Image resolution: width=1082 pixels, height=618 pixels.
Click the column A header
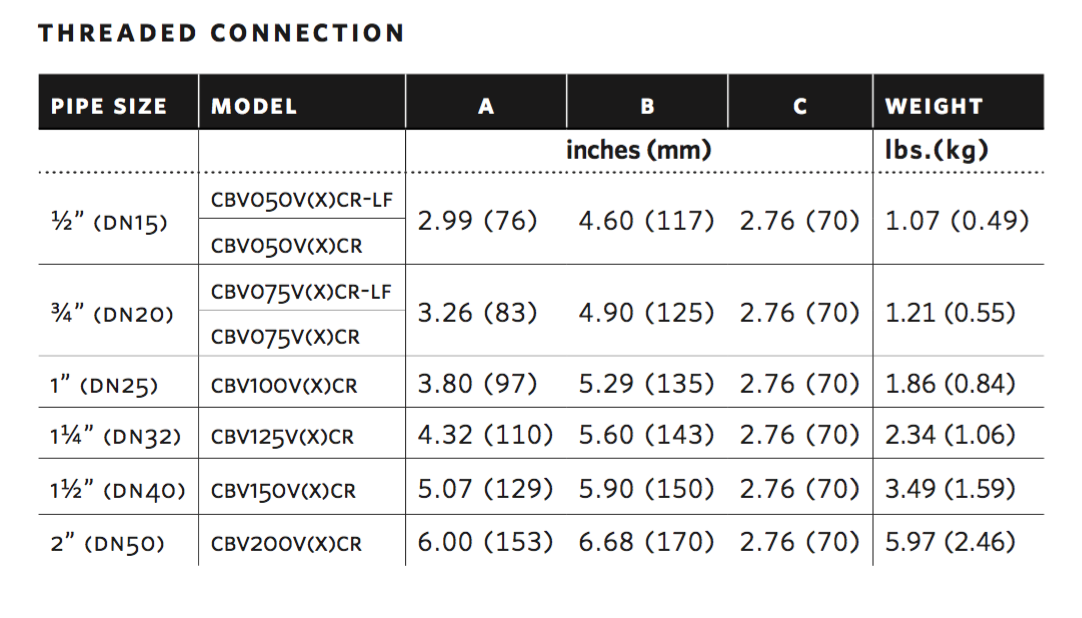coord(486,107)
